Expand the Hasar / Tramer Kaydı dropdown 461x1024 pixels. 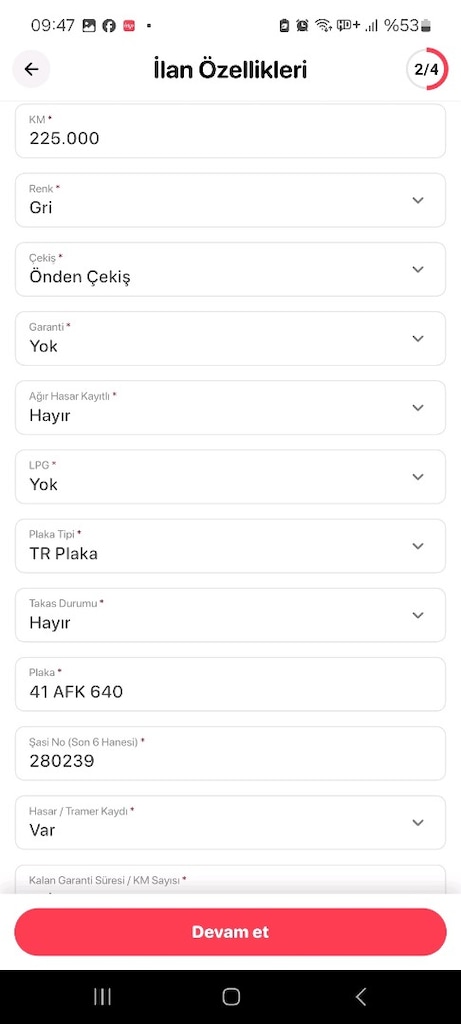pos(230,823)
